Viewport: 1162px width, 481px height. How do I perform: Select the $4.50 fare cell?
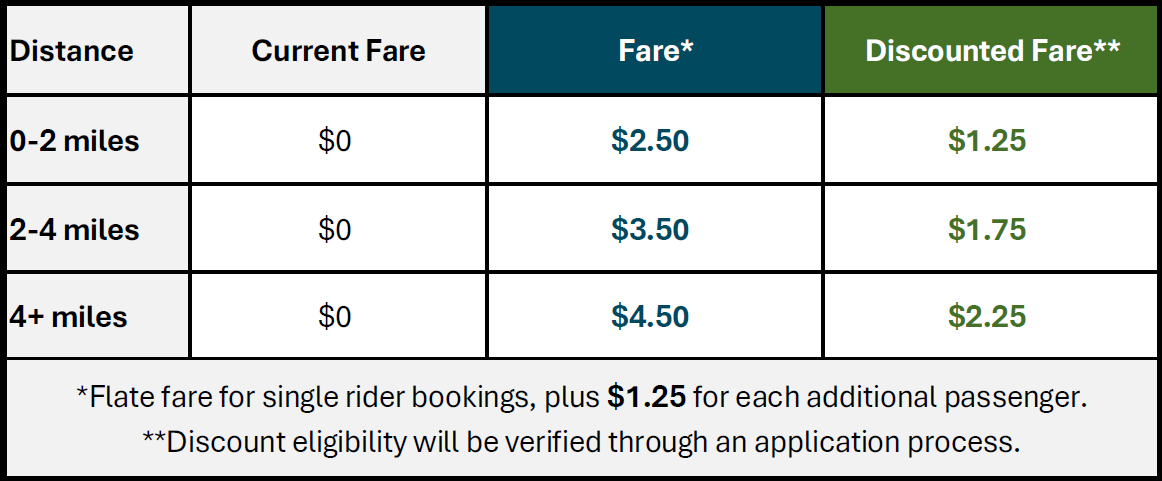[650, 317]
